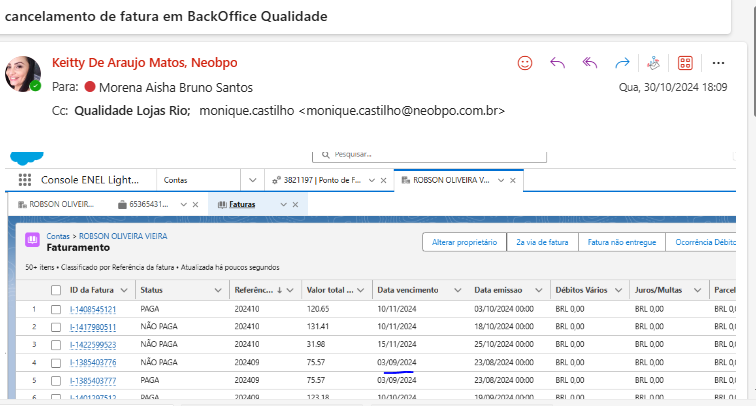Image resolution: width=756 pixels, height=406 pixels.
Task: Close the ROBSON OLIVEIRA V tab
Action: [x=513, y=180]
